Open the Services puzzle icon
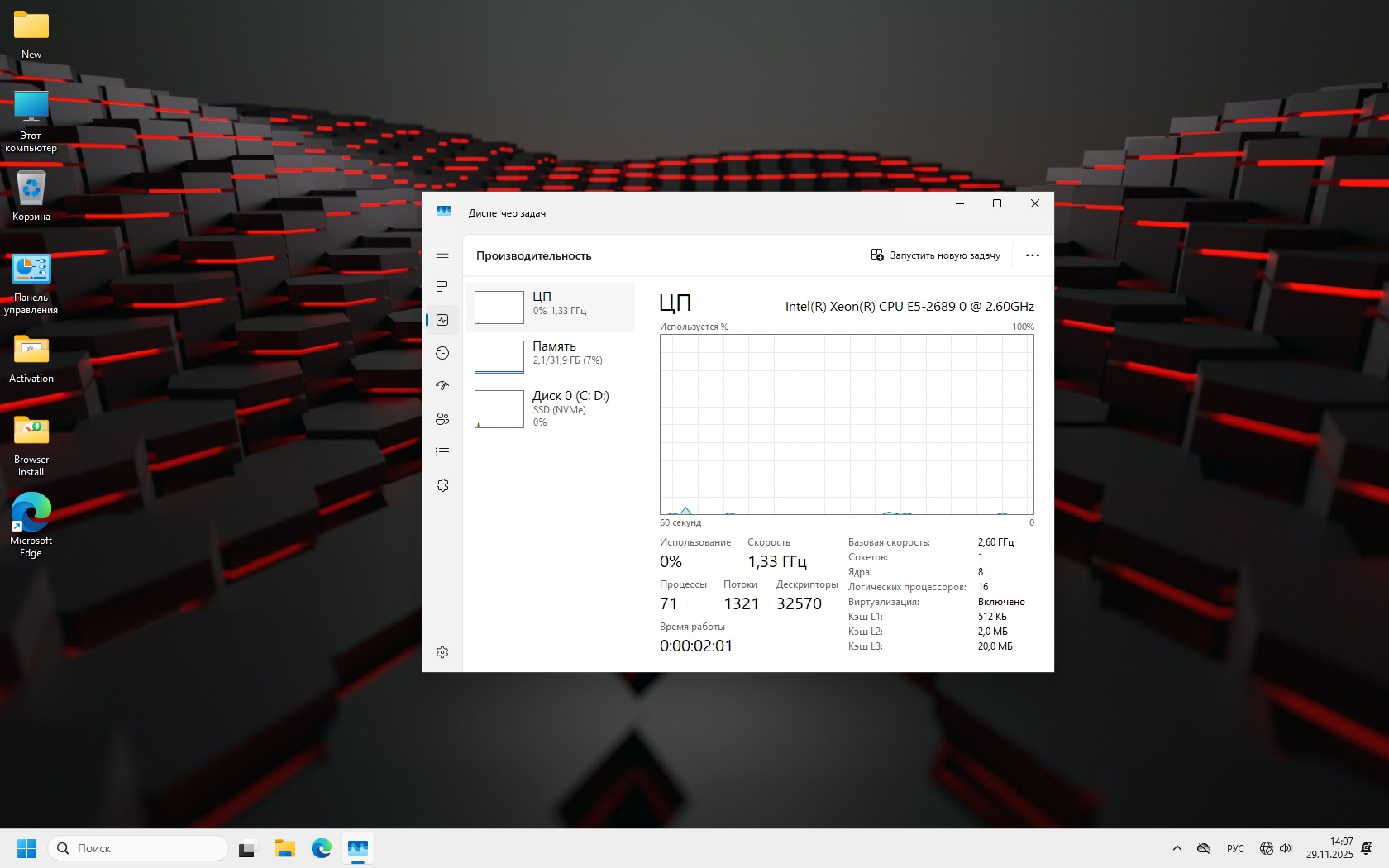Image resolution: width=1389 pixels, height=868 pixels. click(x=442, y=485)
